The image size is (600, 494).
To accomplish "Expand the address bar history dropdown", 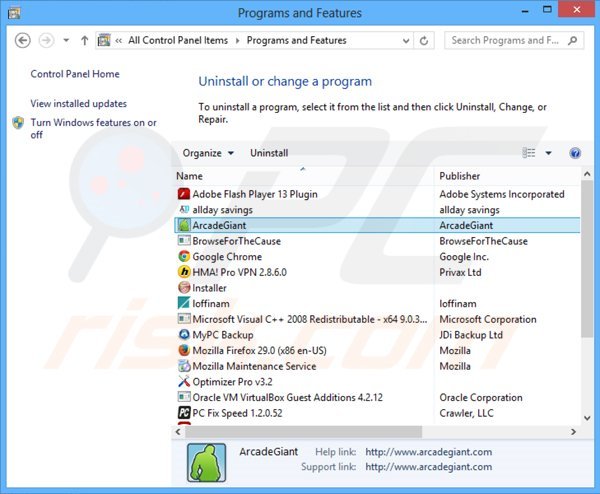I will (406, 41).
